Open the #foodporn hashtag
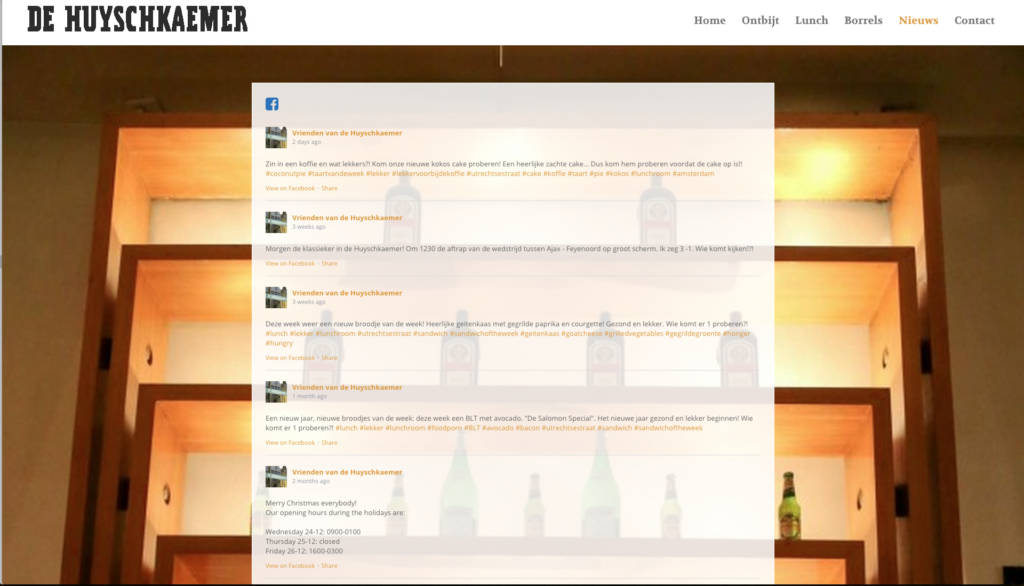The width and height of the screenshot is (1024, 586). pyautogui.click(x=444, y=428)
